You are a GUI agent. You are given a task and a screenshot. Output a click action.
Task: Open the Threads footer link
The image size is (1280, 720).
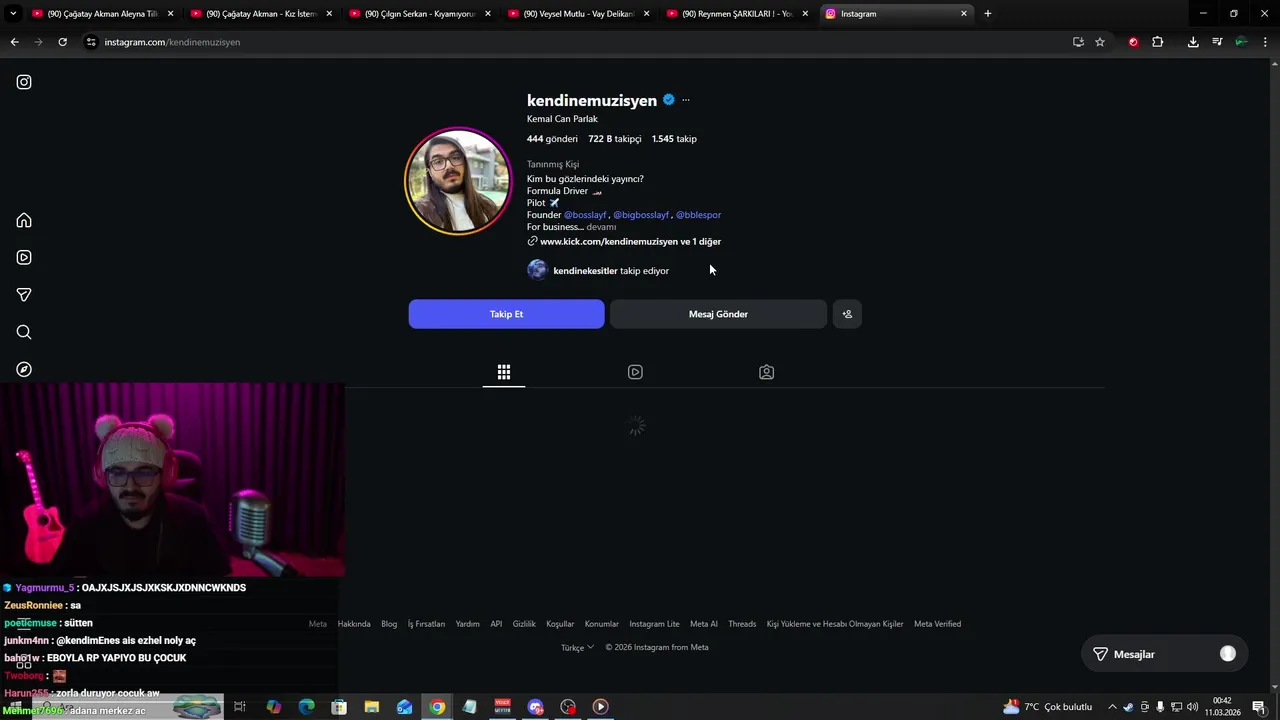[742, 624]
